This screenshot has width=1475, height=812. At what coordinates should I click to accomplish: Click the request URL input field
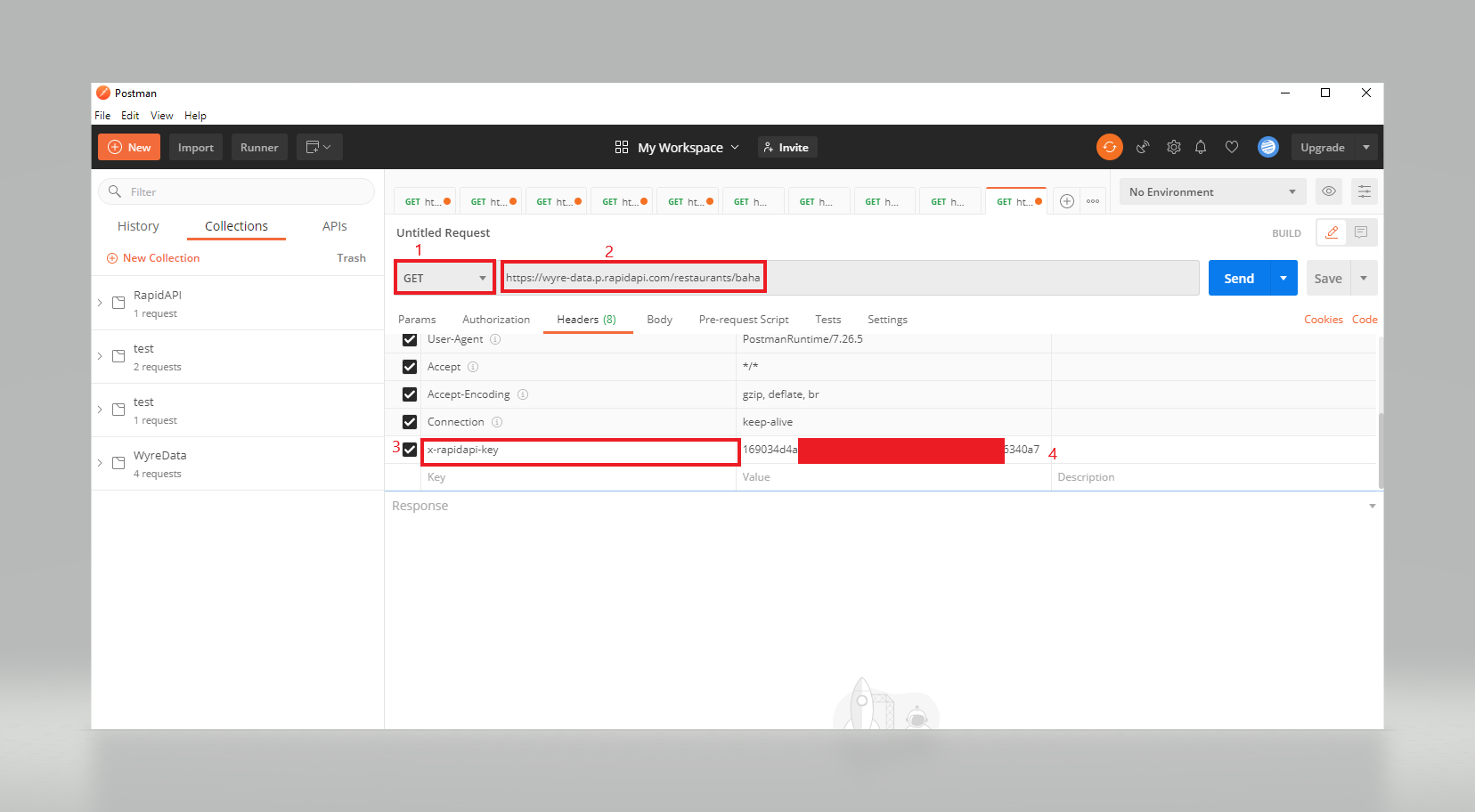tap(850, 278)
